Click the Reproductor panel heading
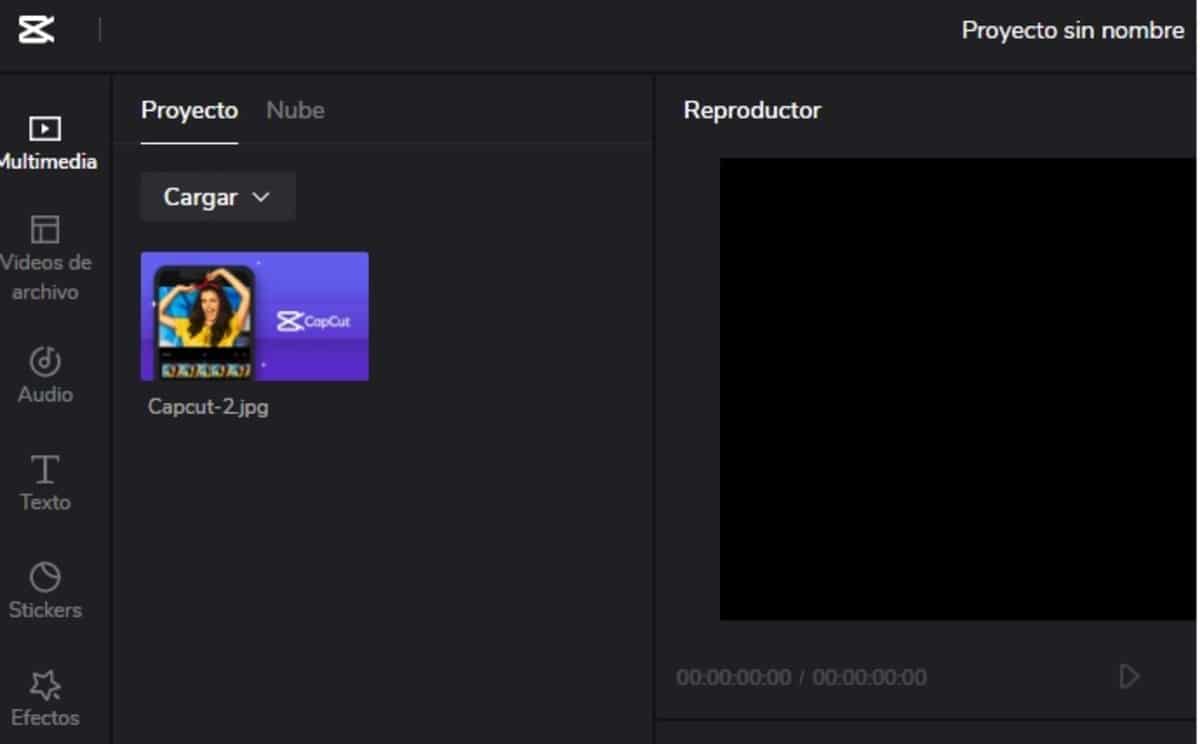The image size is (1200, 744). click(x=752, y=110)
